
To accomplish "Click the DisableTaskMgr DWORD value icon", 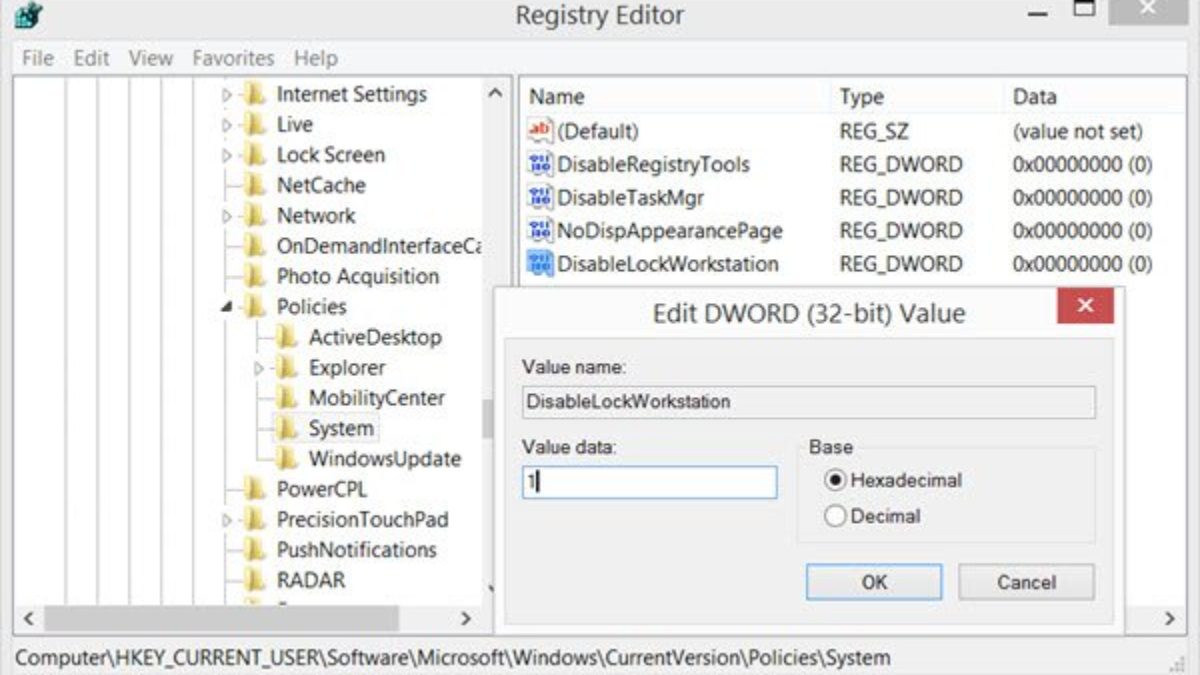I will point(540,197).
